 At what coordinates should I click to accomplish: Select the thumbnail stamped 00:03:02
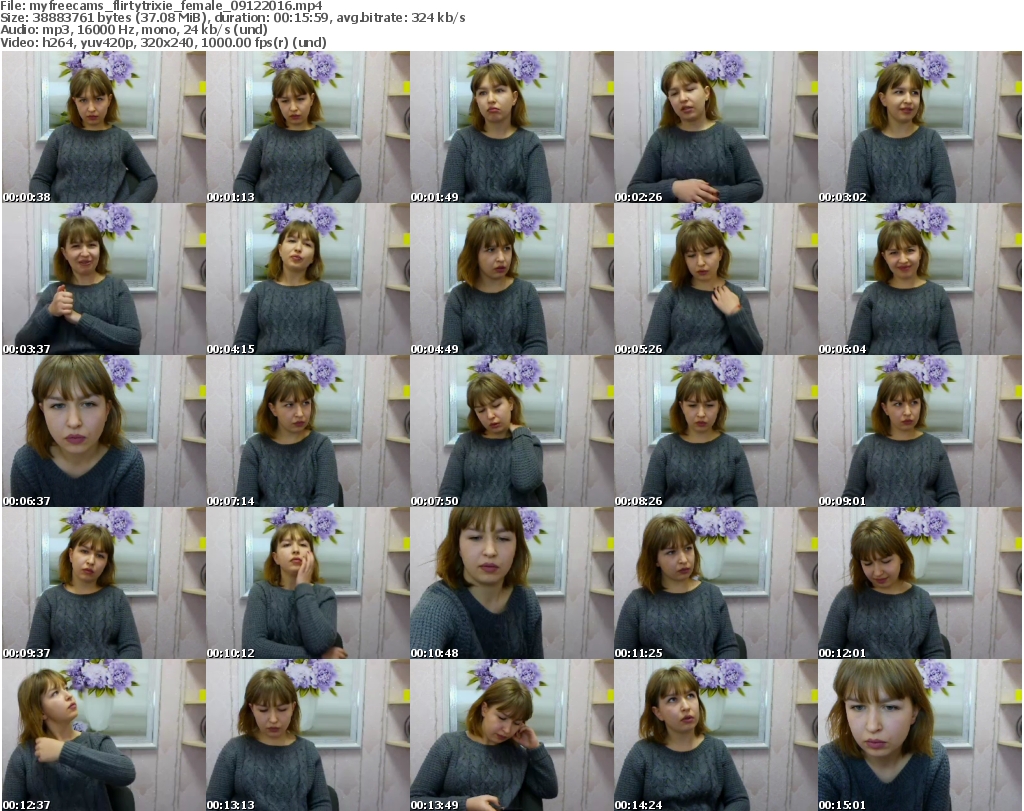[x=920, y=127]
